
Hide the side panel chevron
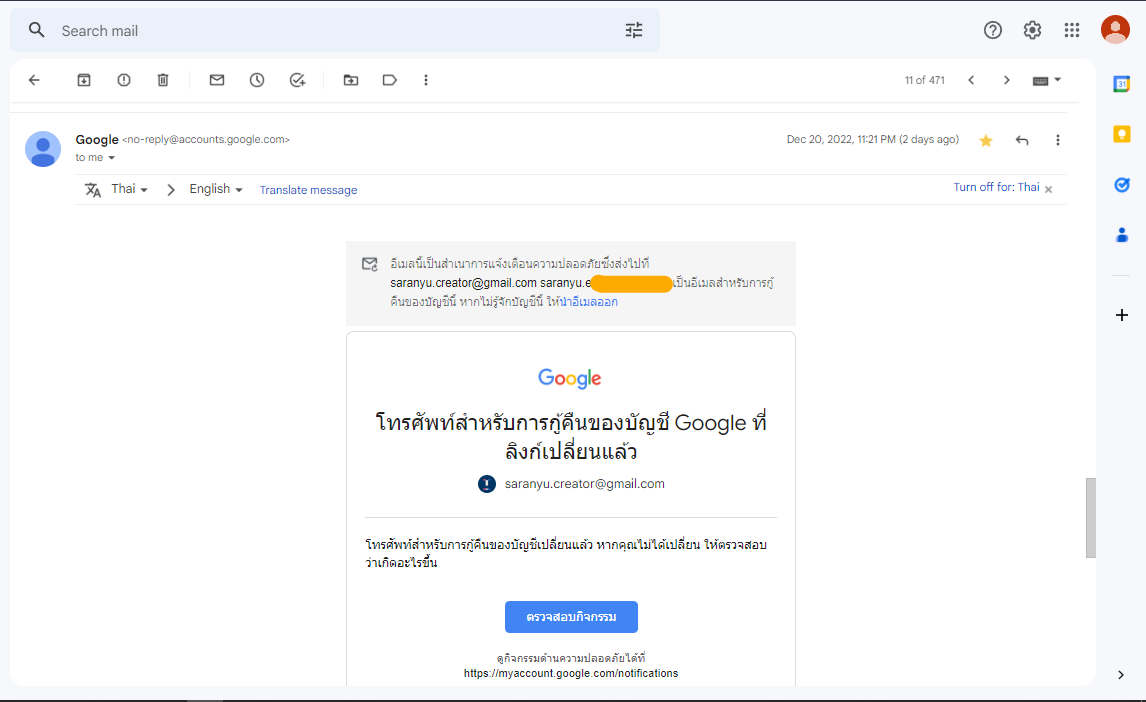[1120, 675]
